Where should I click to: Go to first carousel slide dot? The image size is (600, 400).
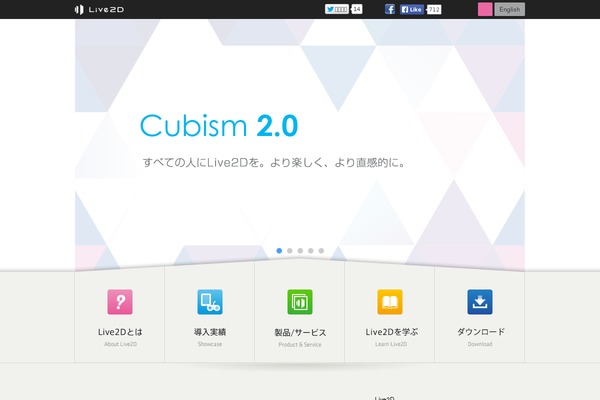tap(279, 251)
